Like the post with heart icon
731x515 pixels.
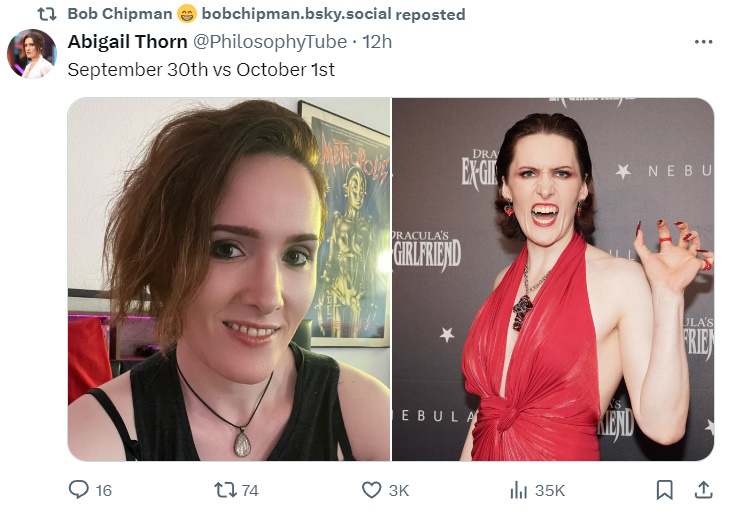point(372,490)
